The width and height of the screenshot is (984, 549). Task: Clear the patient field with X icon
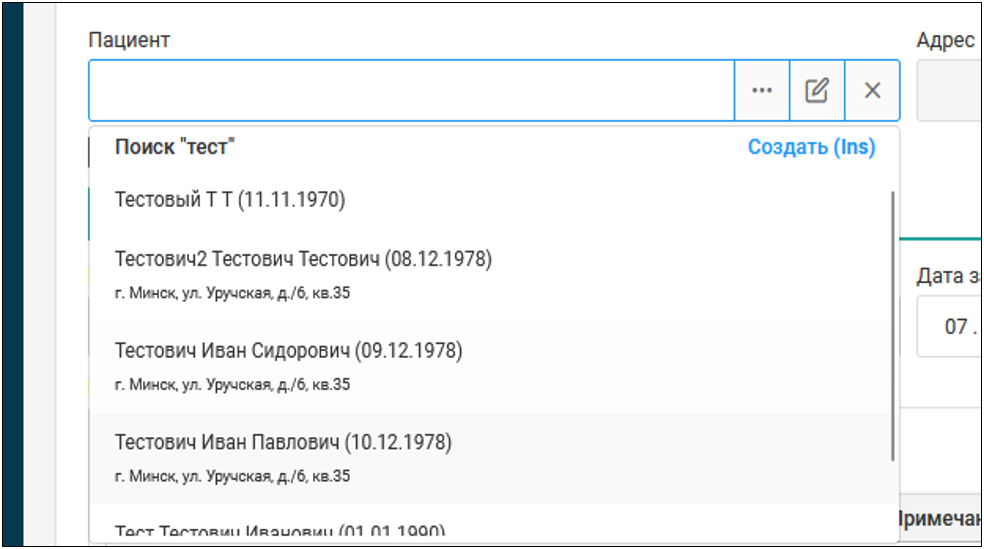[872, 91]
